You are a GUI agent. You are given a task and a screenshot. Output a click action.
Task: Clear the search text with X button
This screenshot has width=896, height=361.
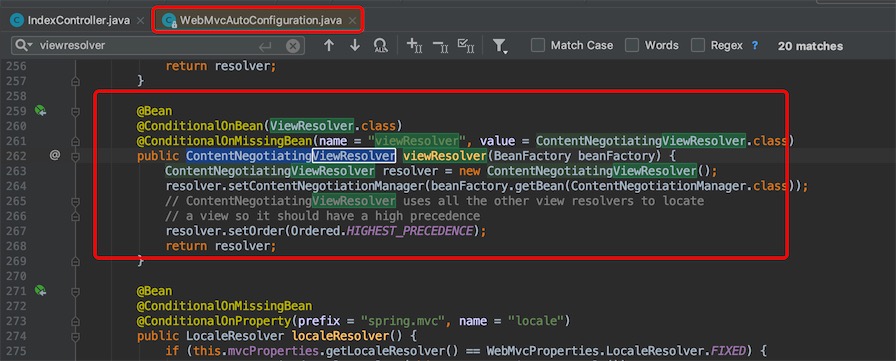(x=293, y=46)
